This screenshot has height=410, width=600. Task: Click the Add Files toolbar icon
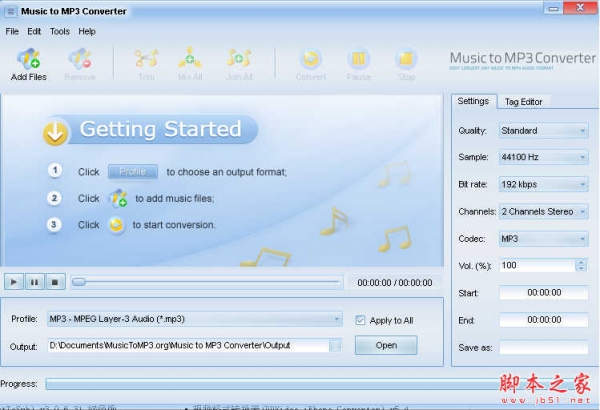pyautogui.click(x=28, y=59)
